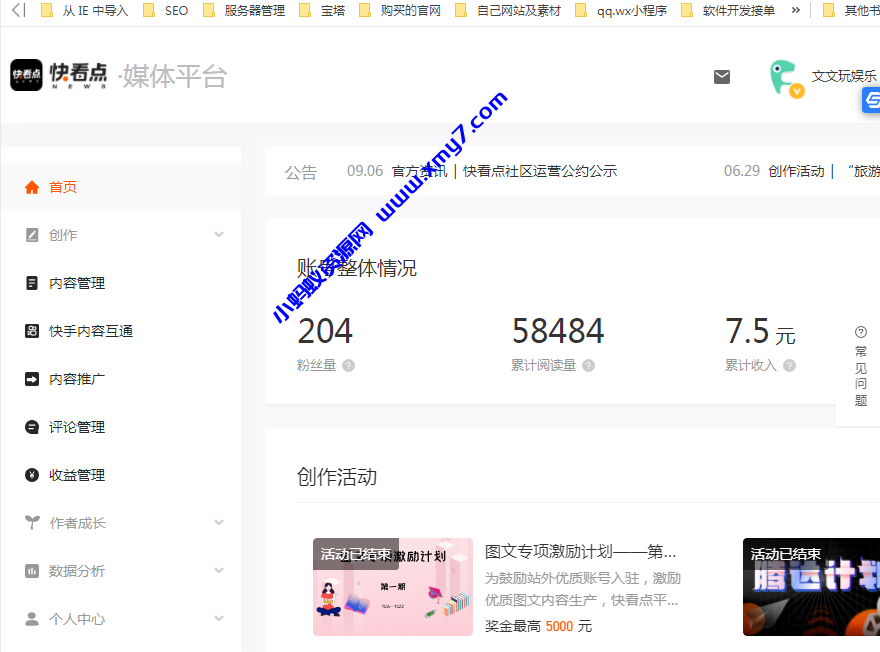Select the 数据分析 chart icon

tap(30, 570)
